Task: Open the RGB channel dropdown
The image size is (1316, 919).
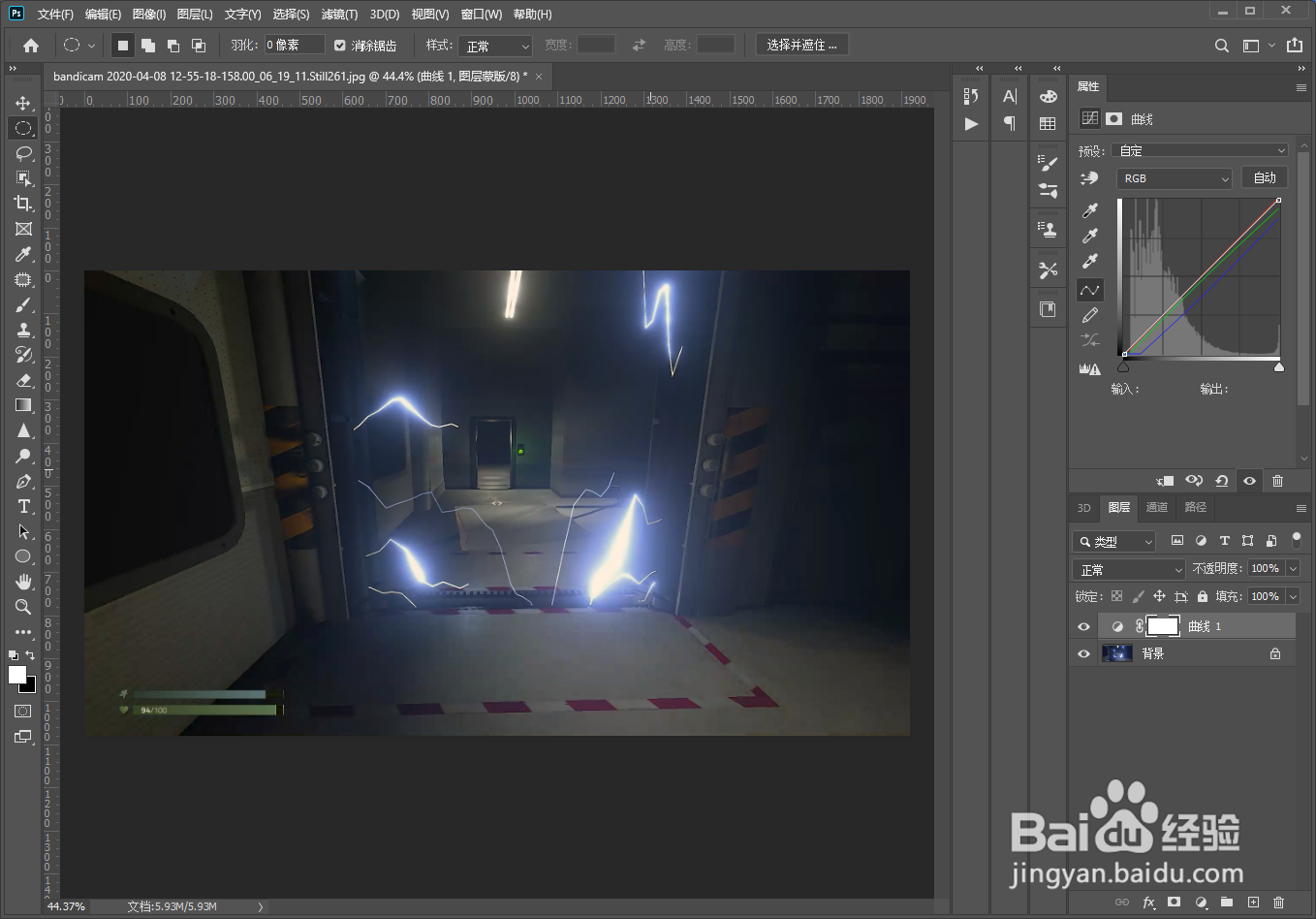Action: (1174, 178)
